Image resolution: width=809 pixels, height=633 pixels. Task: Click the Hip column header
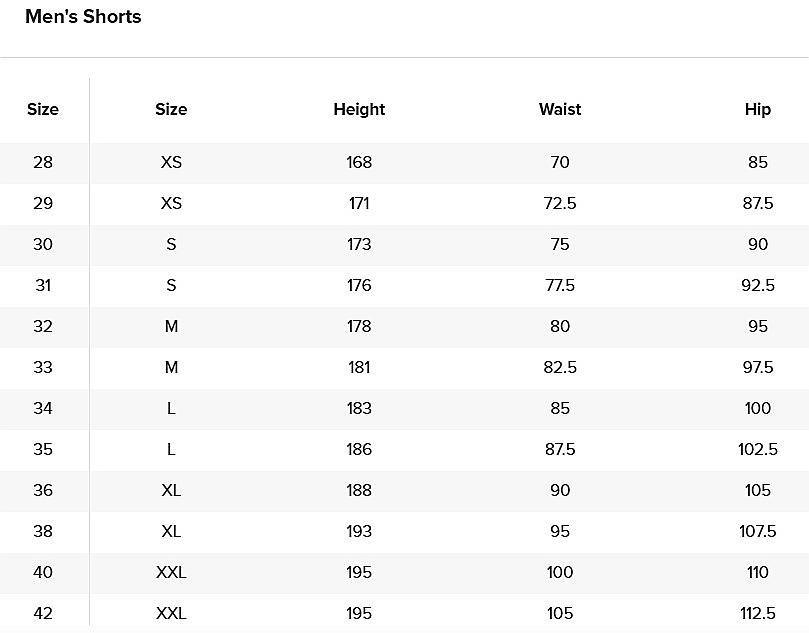coord(758,110)
